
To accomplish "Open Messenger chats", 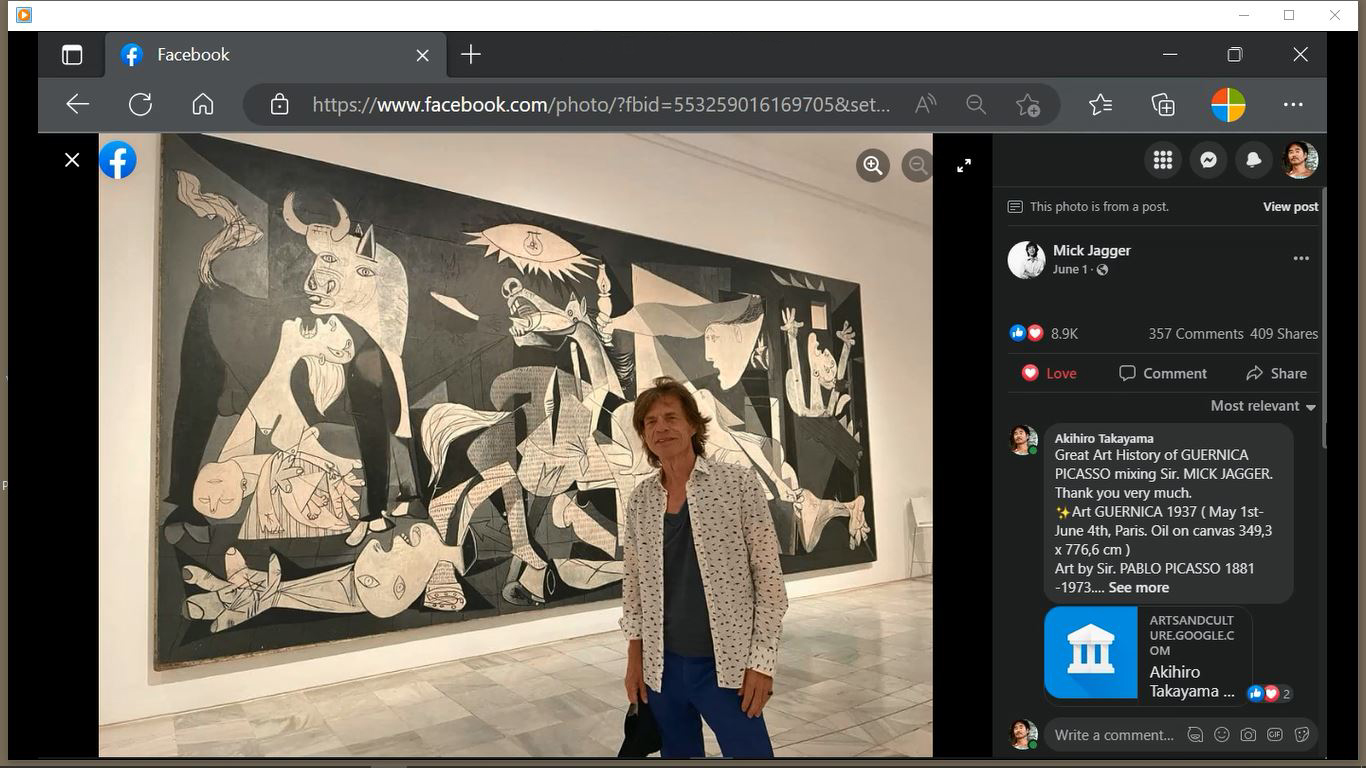I will pyautogui.click(x=1208, y=160).
